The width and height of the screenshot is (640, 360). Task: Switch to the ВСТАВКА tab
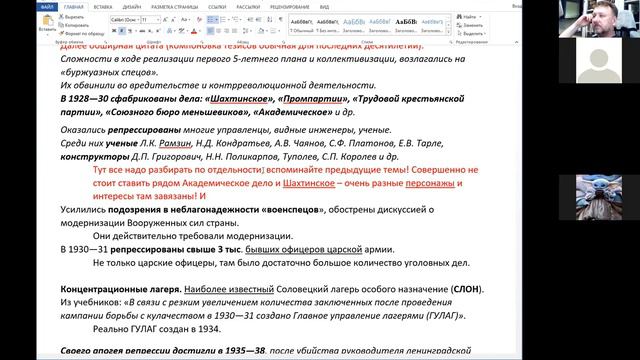point(103,7)
